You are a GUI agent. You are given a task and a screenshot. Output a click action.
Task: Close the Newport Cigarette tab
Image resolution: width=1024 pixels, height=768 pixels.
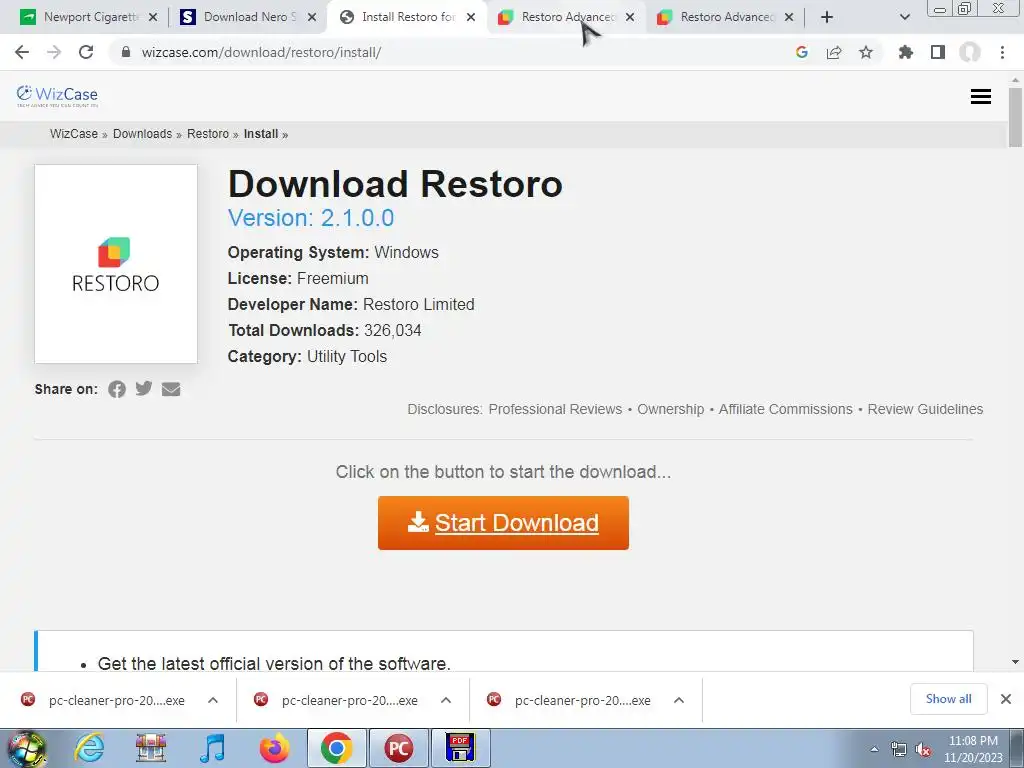point(153,17)
